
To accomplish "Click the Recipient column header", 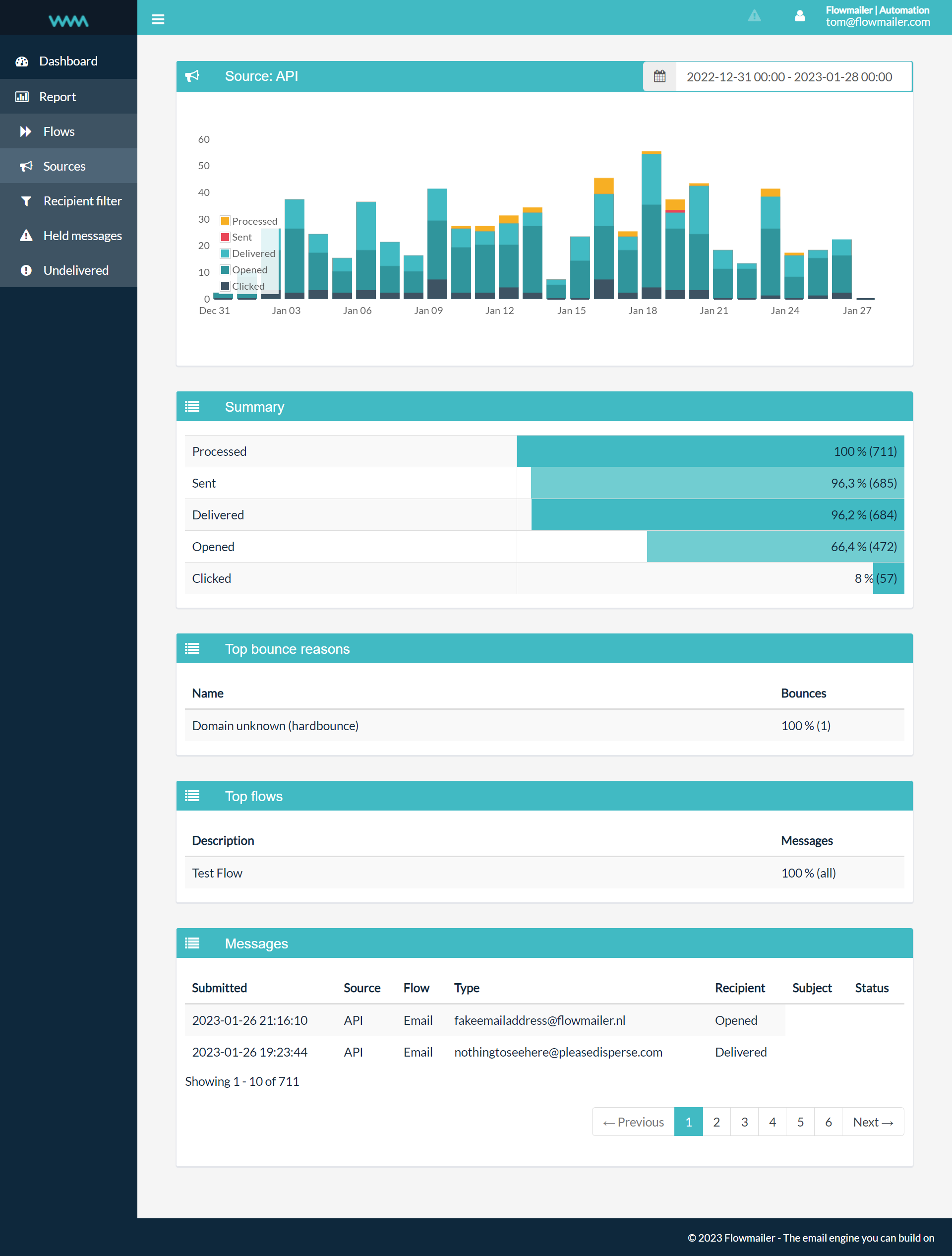I will [x=740, y=988].
